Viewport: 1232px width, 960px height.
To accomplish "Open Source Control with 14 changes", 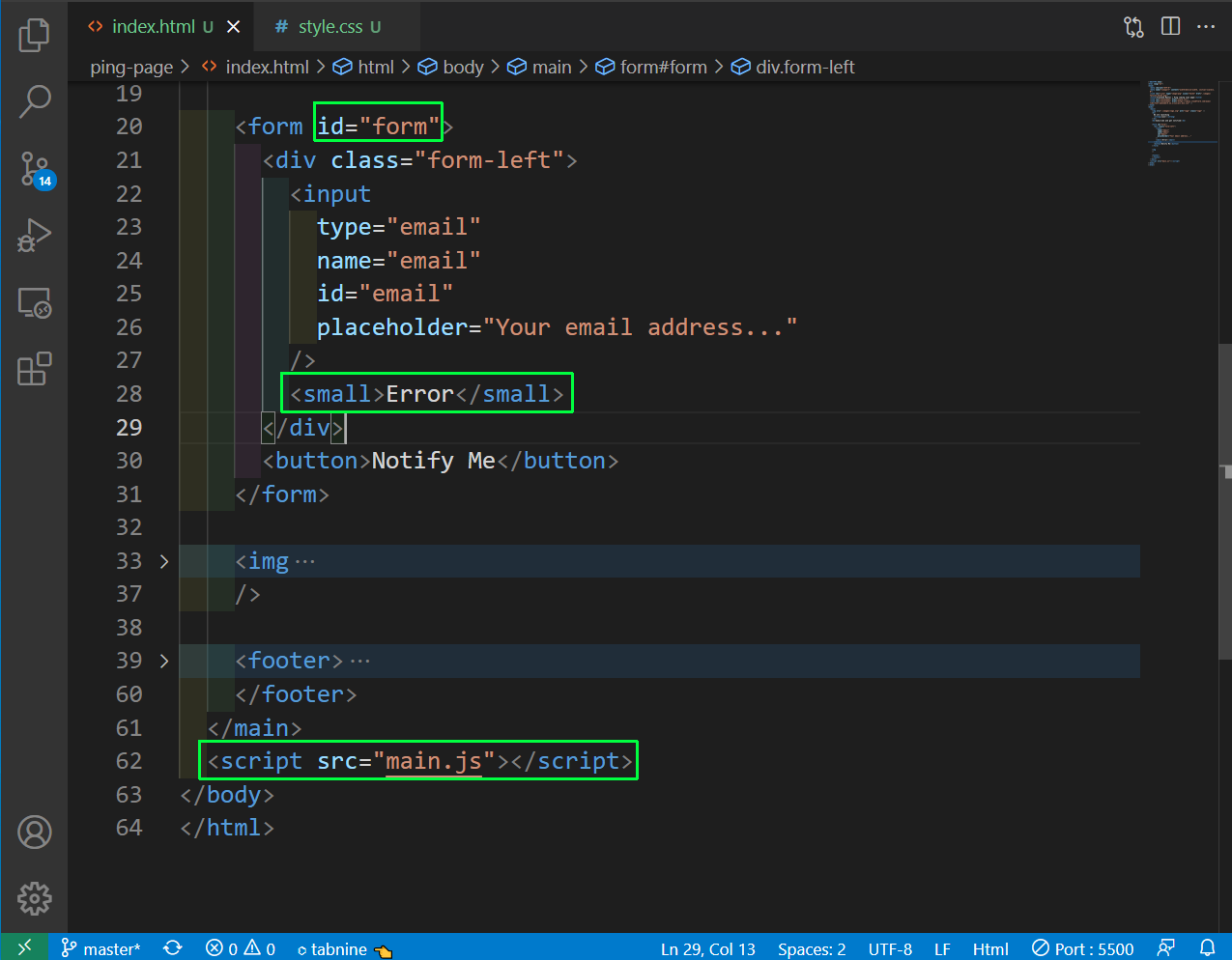I will [36, 169].
